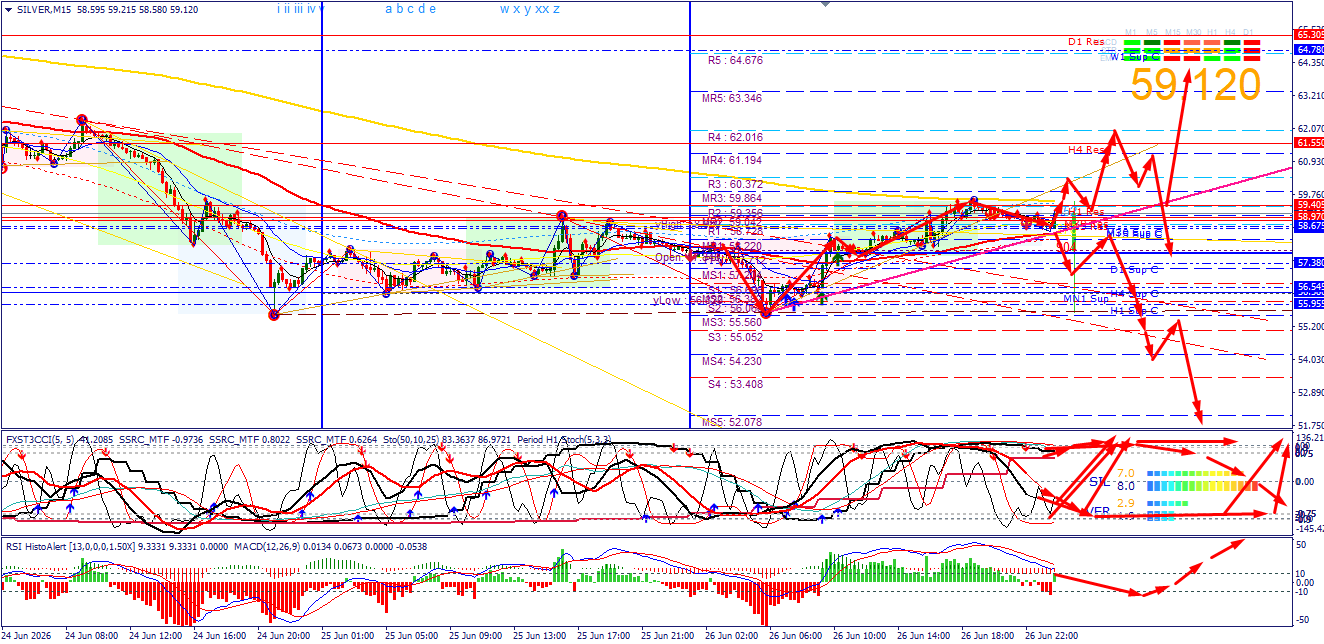Select the S4 : 53.408 pivot label

click(x=735, y=384)
